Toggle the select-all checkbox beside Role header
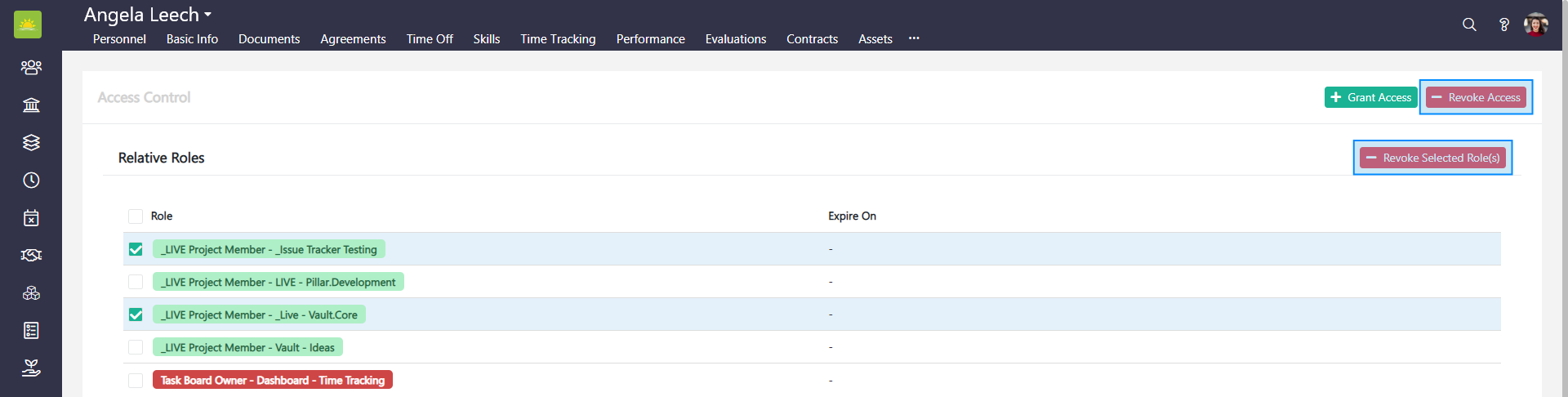Viewport: 1568px width, 397px height. click(x=136, y=216)
